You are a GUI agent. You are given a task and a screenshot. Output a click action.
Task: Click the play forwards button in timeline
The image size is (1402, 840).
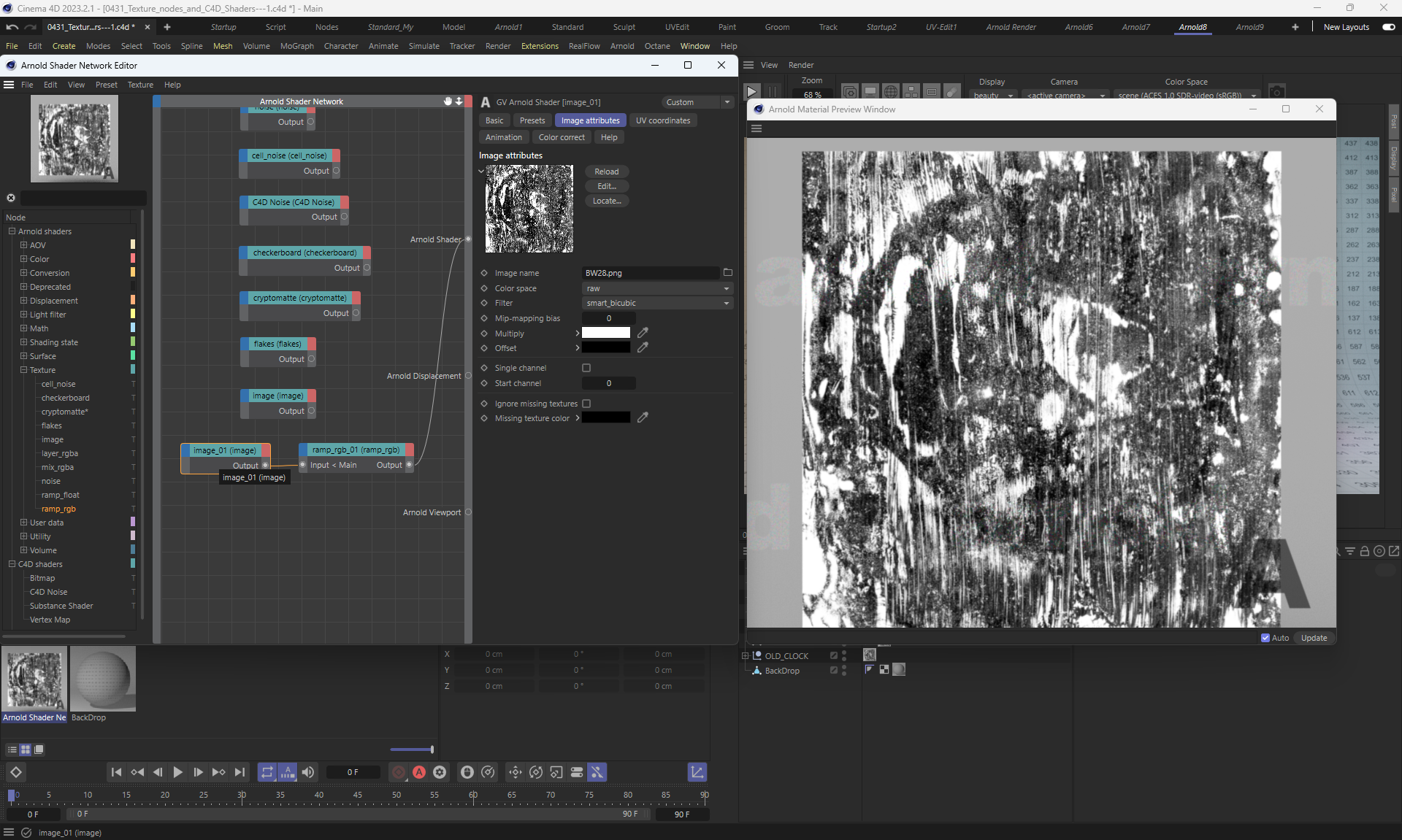point(177,772)
